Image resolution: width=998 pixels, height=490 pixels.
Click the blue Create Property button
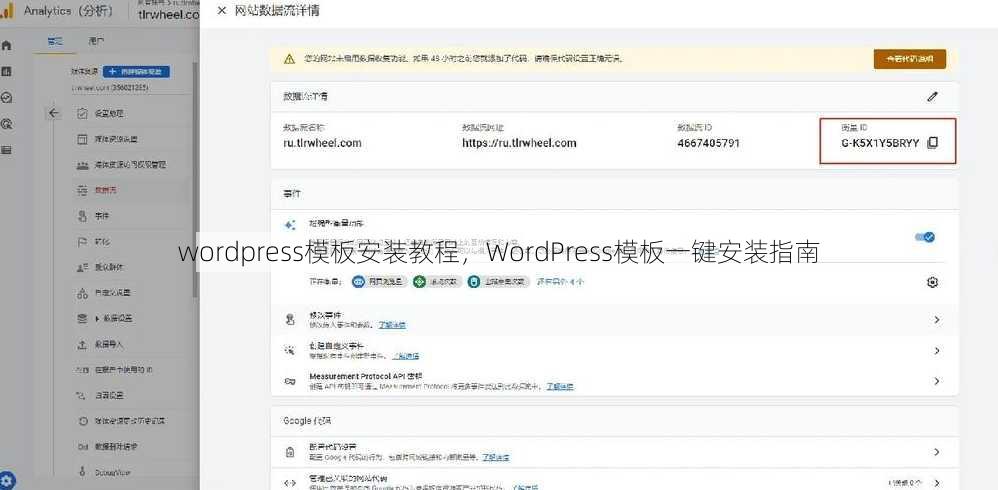point(136,72)
